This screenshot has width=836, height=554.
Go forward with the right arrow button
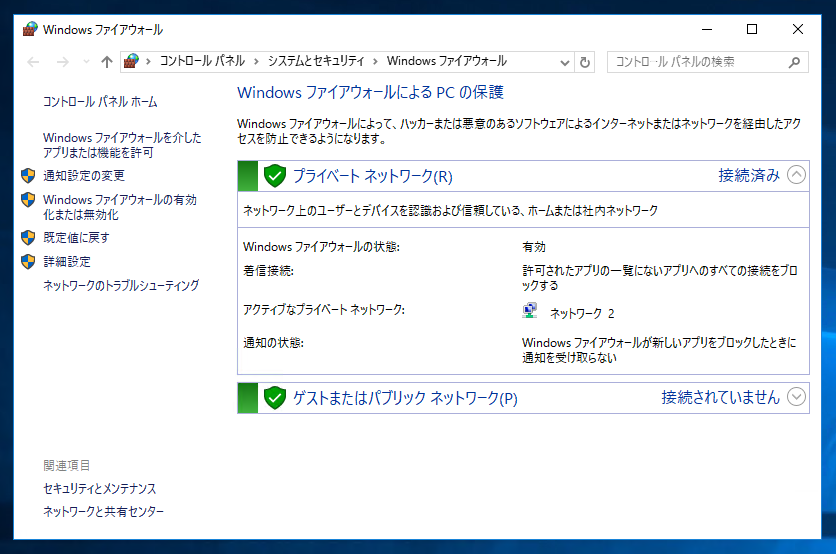pos(62,62)
